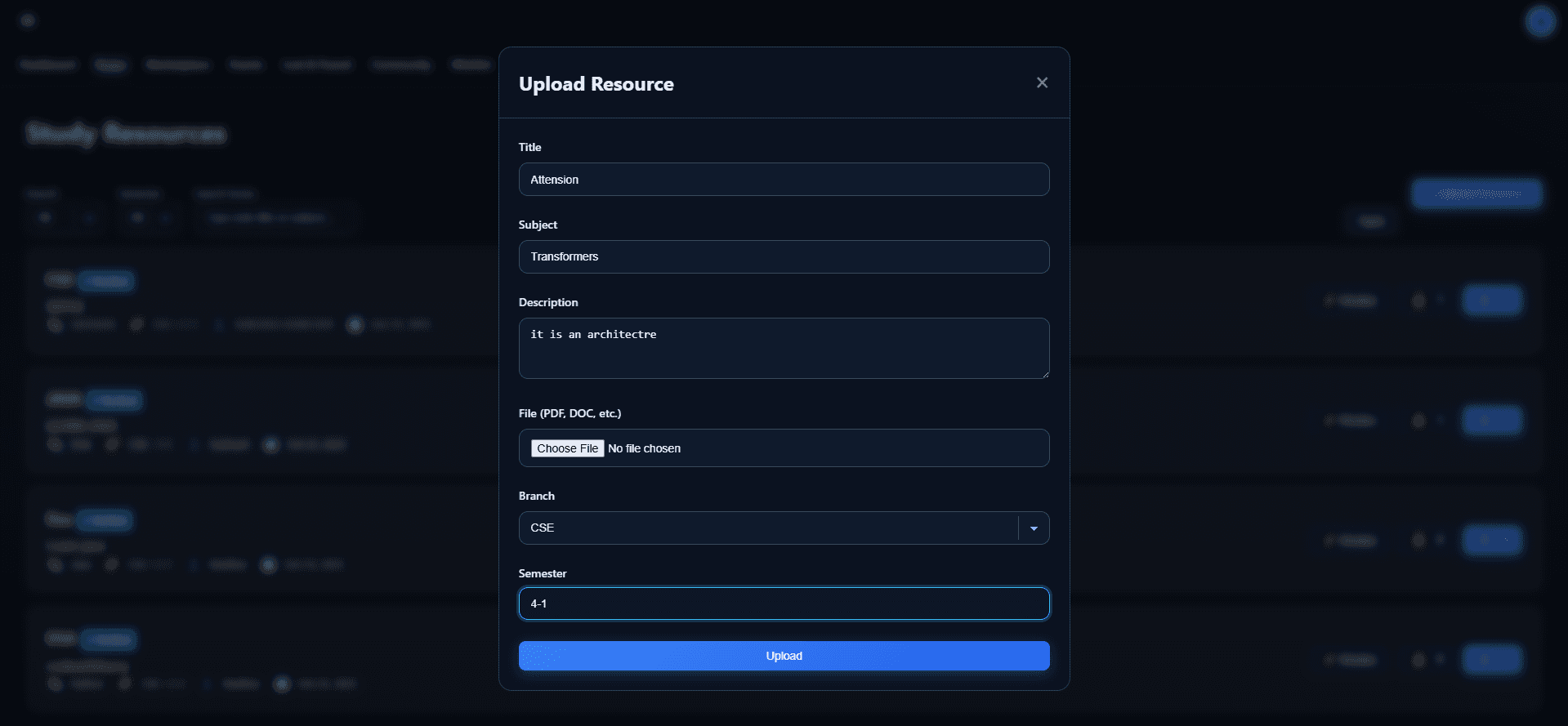Close the Upload Resource dialog
The height and width of the screenshot is (726, 1568).
click(1042, 82)
